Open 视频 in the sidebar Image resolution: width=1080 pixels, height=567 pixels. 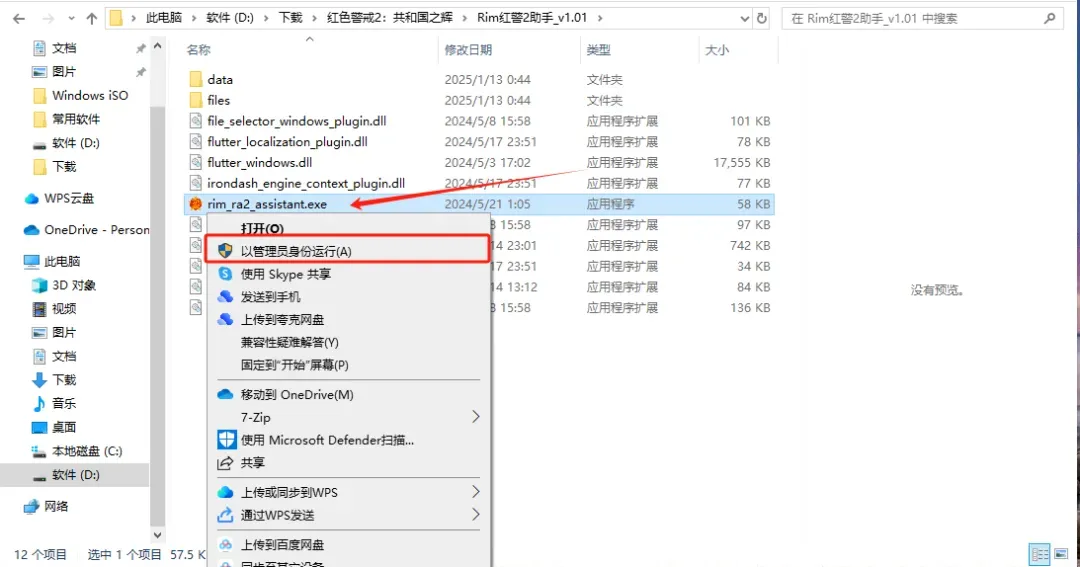tap(64, 308)
